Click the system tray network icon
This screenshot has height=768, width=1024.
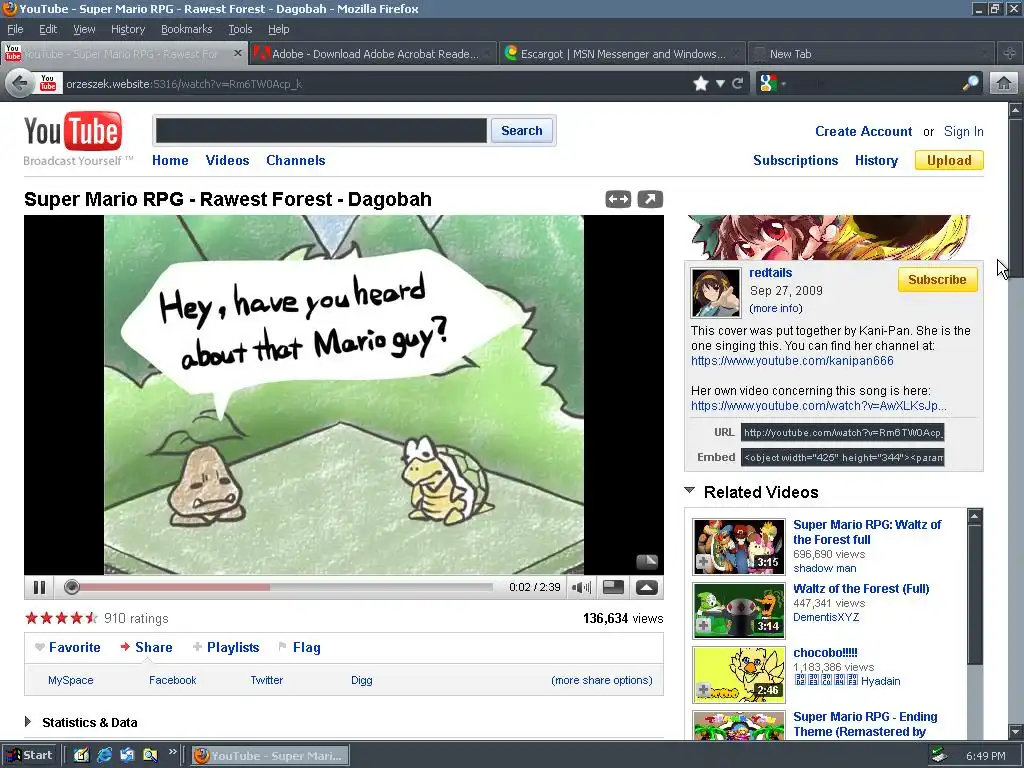(939, 756)
